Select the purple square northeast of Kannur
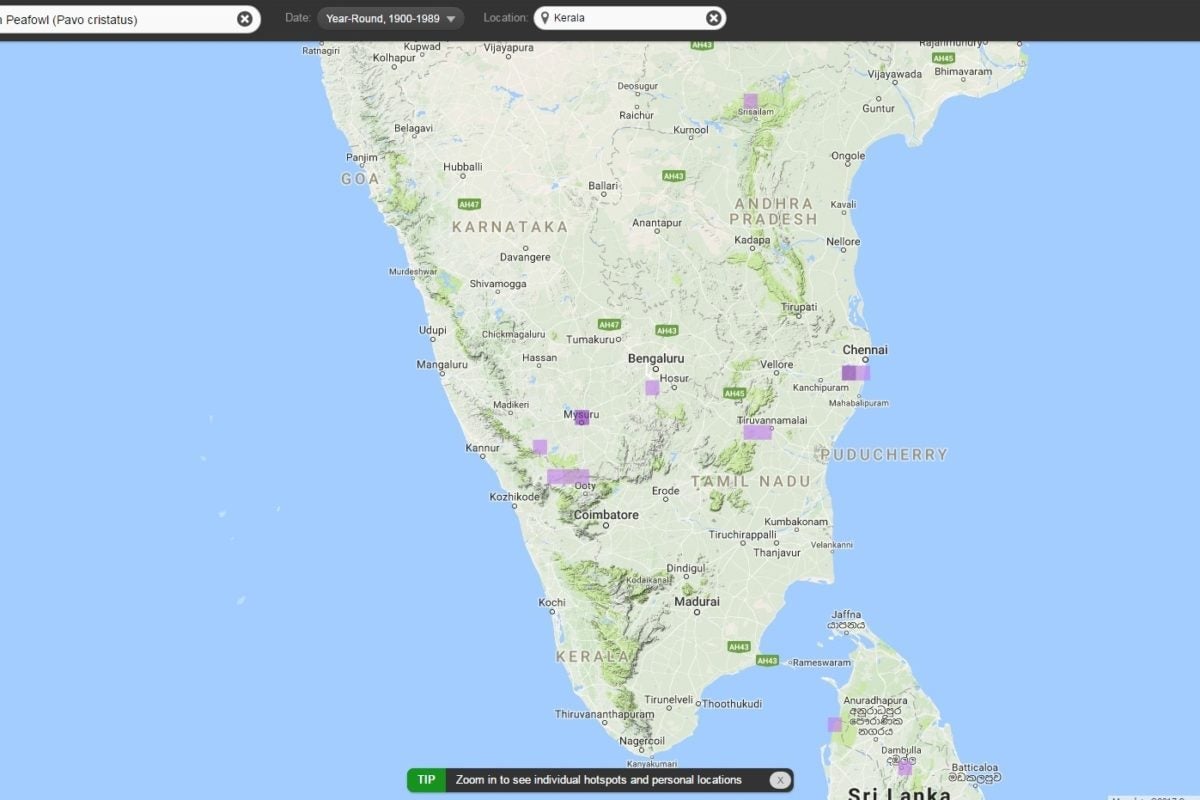The height and width of the screenshot is (800, 1200). tap(540, 447)
